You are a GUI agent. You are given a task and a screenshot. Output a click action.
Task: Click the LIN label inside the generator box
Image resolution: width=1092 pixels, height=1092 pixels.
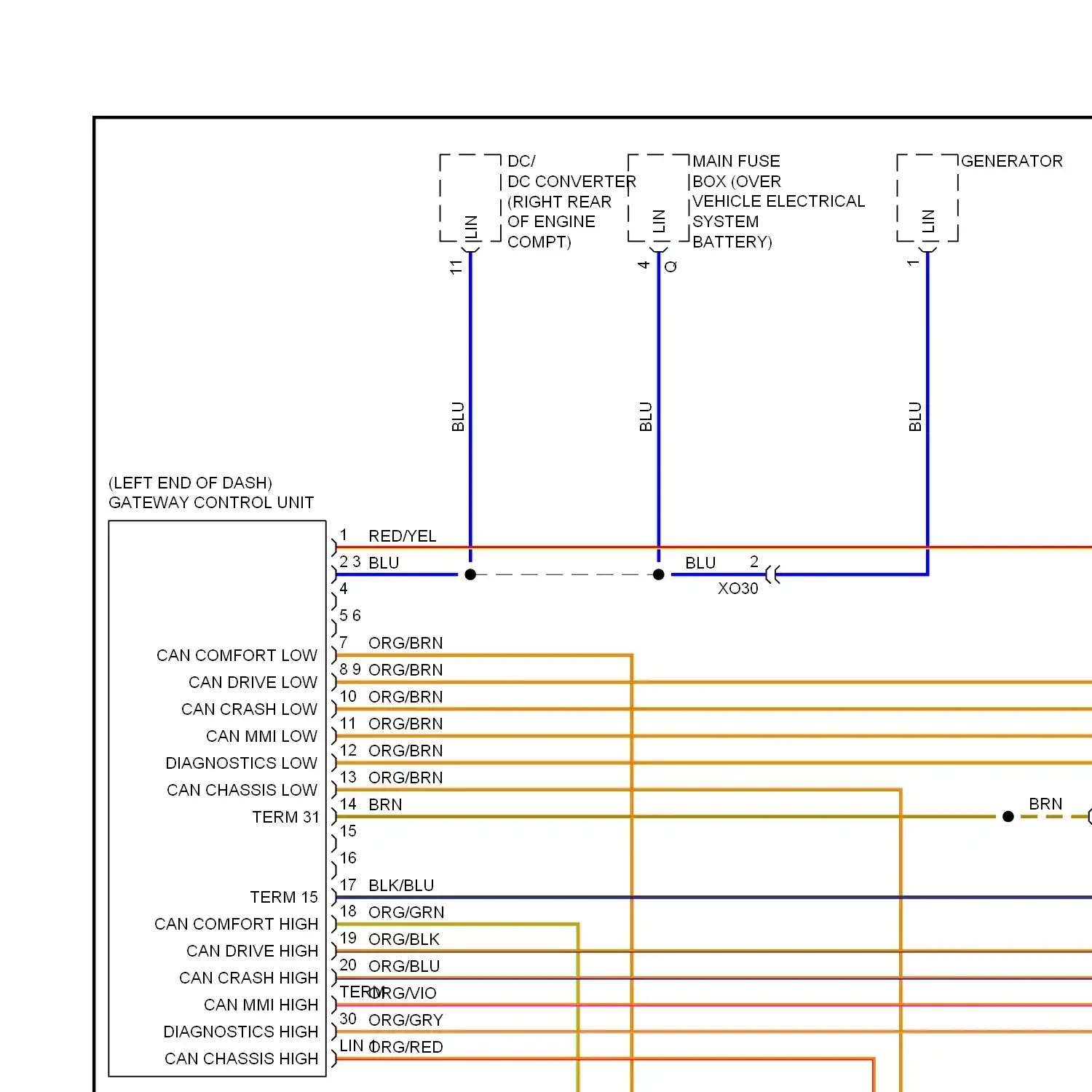(928, 221)
